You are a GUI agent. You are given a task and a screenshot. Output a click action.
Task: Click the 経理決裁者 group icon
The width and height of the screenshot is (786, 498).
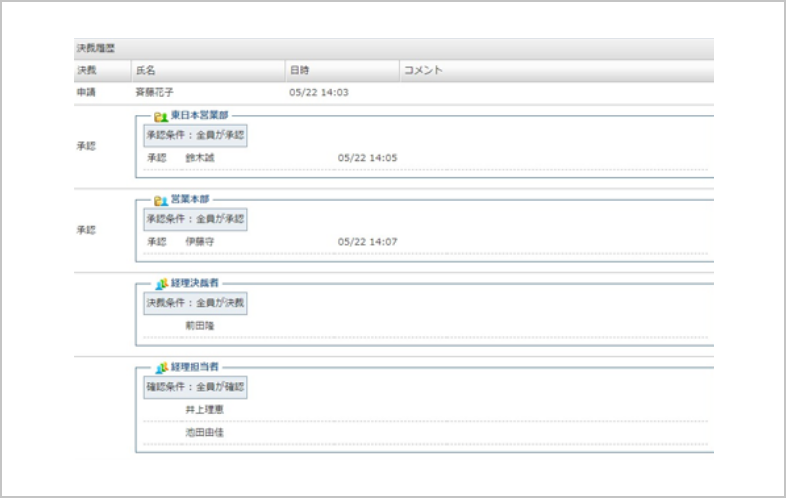coord(160,284)
